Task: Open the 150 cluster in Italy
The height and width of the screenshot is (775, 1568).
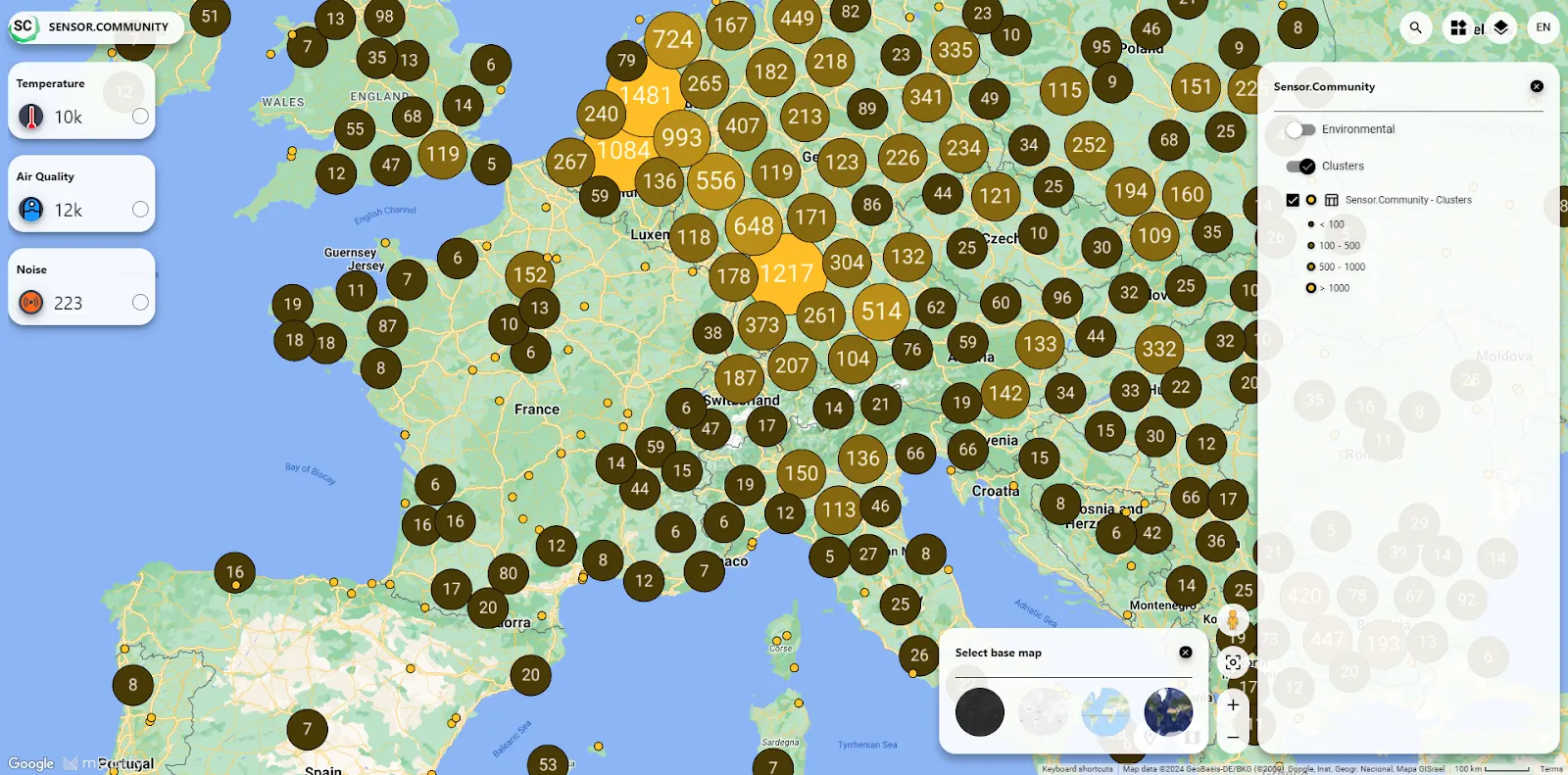Action: click(801, 474)
